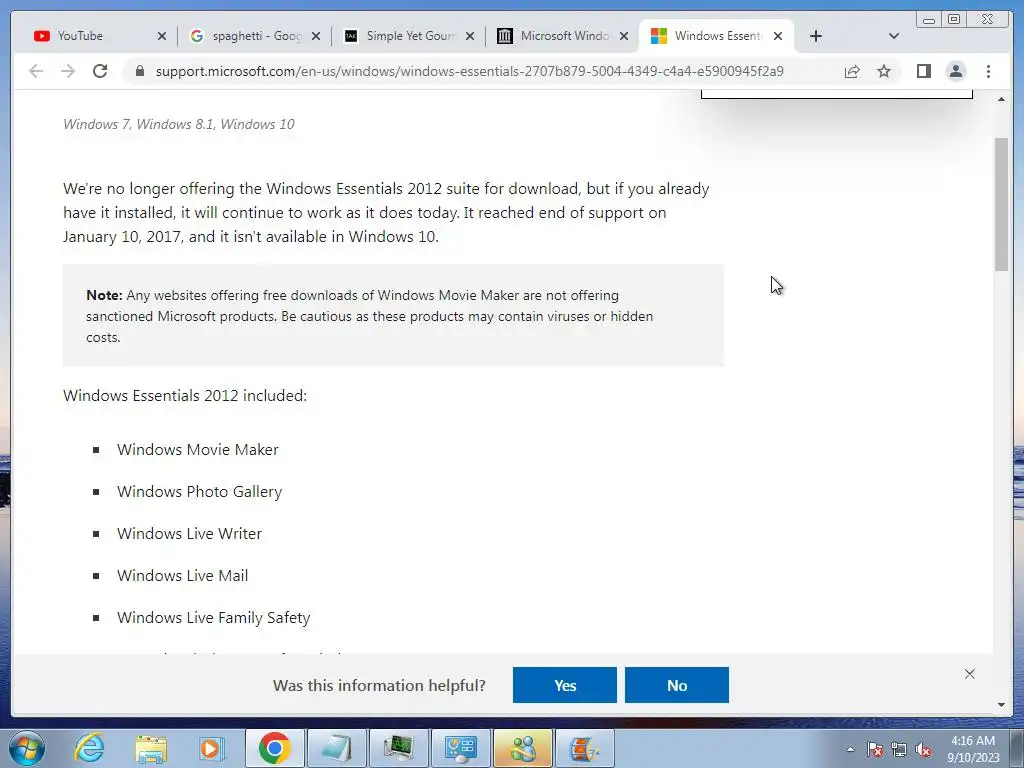Viewport: 1024px width, 768px height.
Task: Share this page icon
Action: click(852, 71)
